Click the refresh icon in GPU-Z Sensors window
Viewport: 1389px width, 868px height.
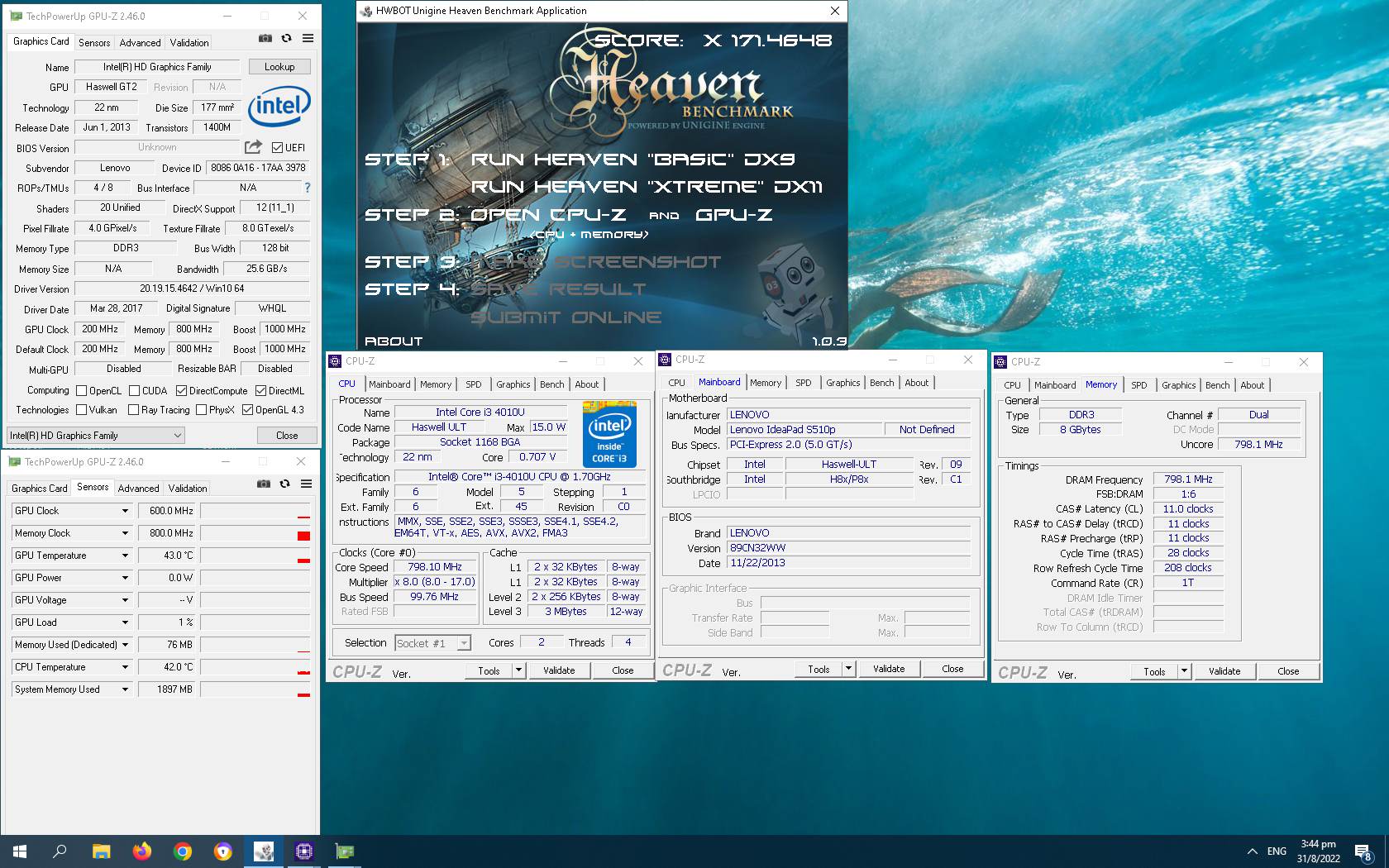tap(284, 484)
